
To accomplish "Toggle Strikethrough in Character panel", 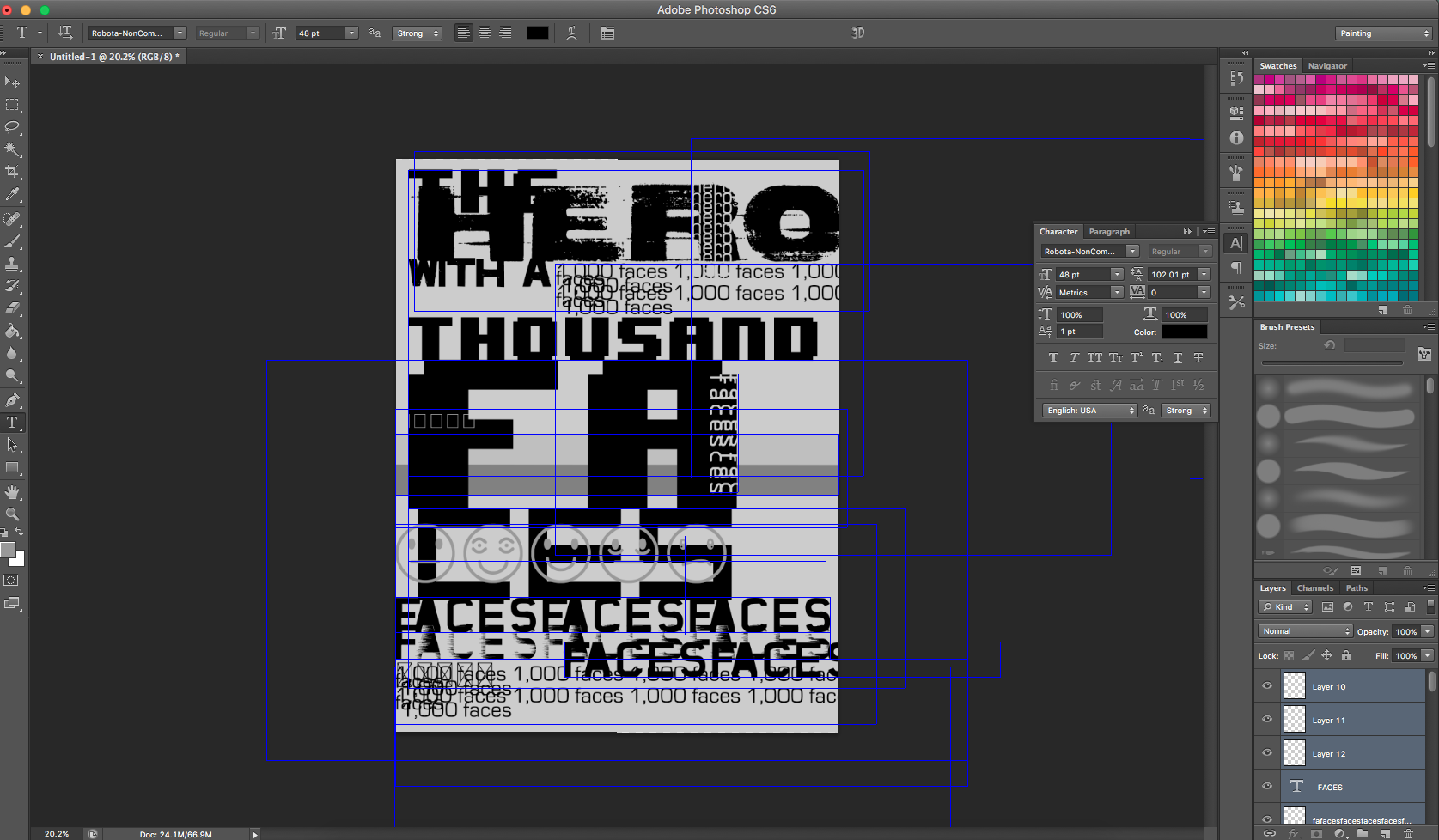I will point(1198,357).
